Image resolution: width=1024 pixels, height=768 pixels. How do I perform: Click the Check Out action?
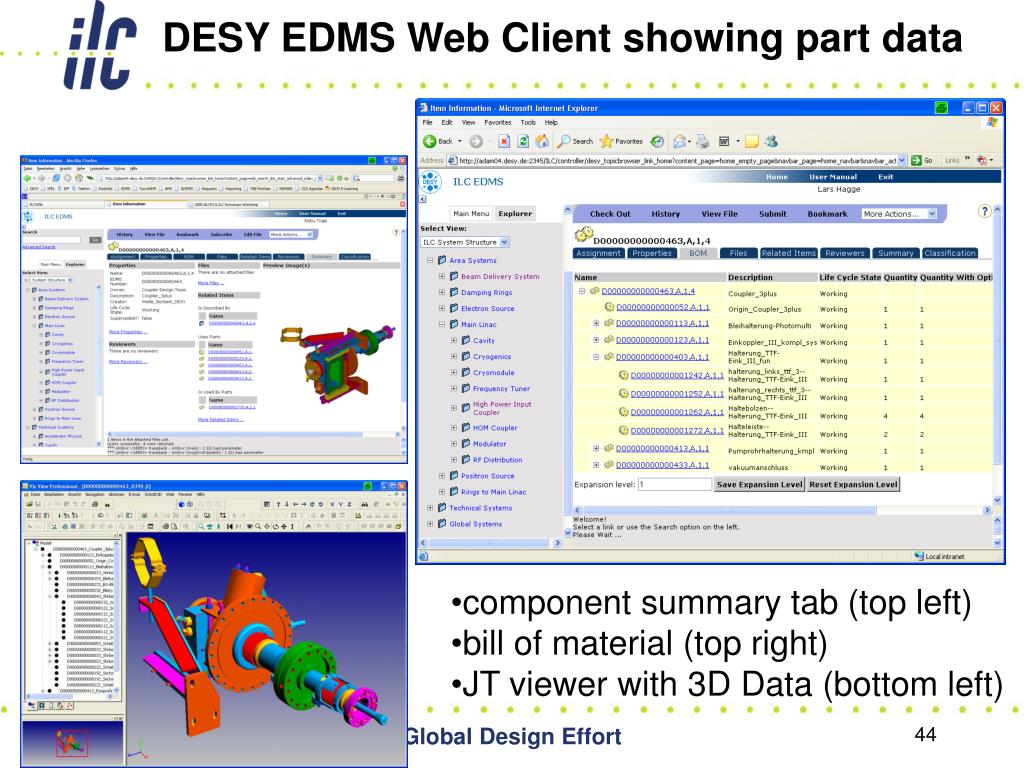coord(610,214)
